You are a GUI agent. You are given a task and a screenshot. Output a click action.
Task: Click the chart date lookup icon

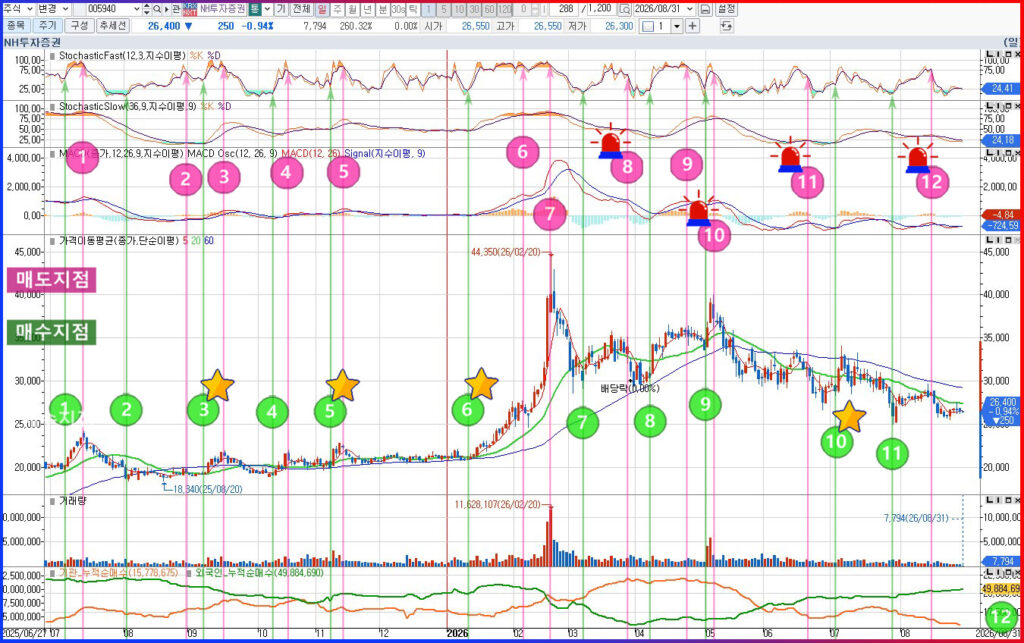coord(624,9)
